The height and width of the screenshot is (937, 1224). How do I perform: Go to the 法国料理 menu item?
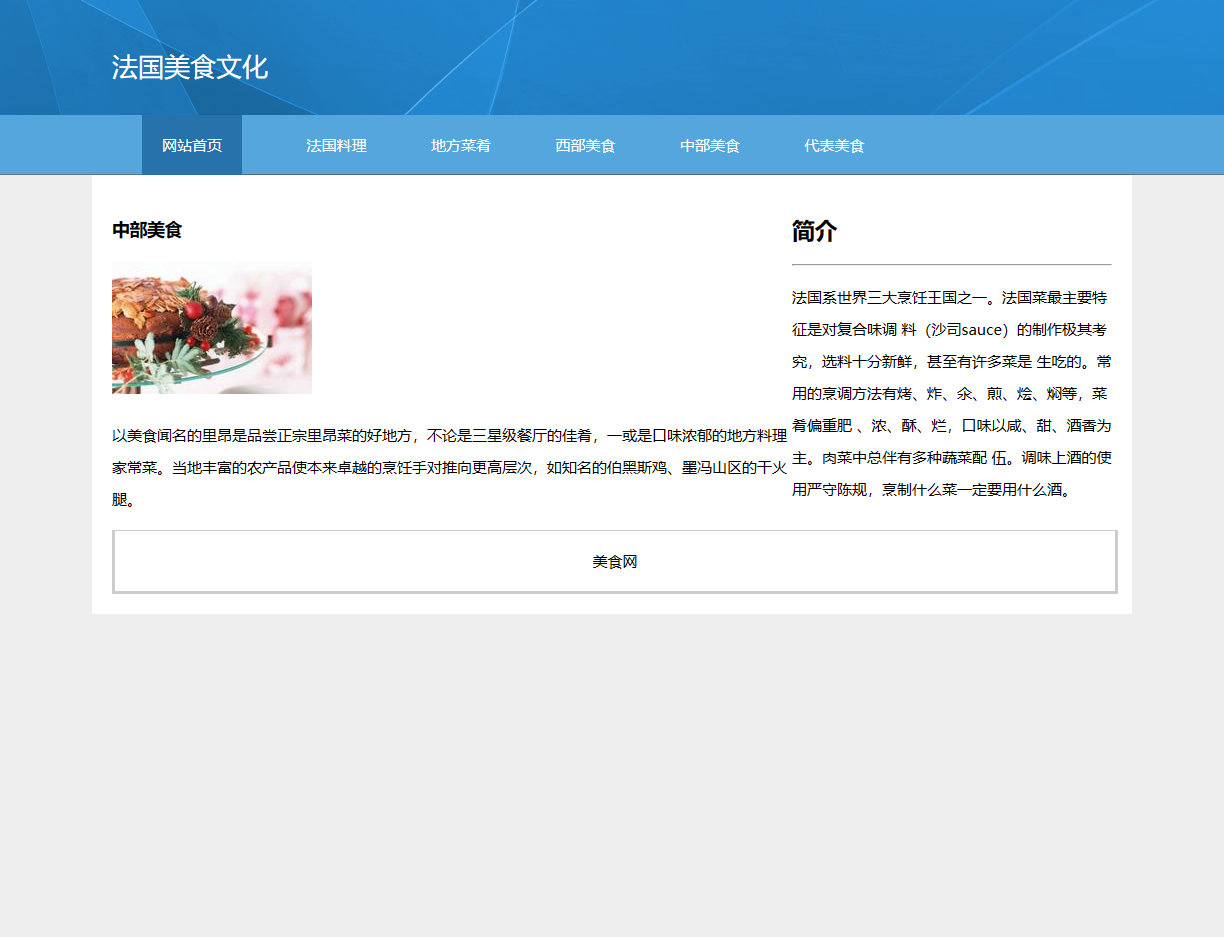pos(336,146)
